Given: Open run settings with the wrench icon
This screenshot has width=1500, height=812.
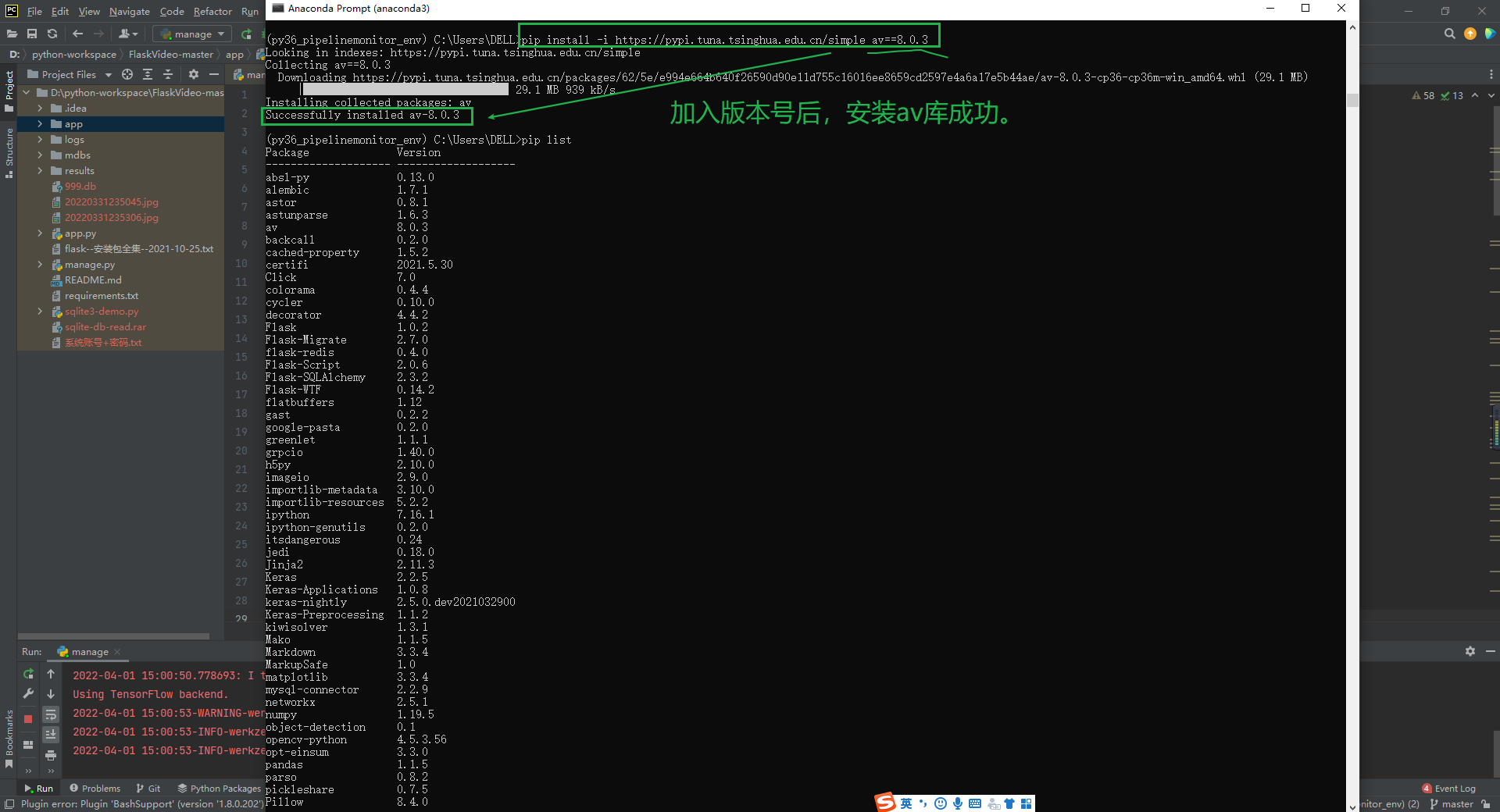Looking at the screenshot, I should (28, 693).
